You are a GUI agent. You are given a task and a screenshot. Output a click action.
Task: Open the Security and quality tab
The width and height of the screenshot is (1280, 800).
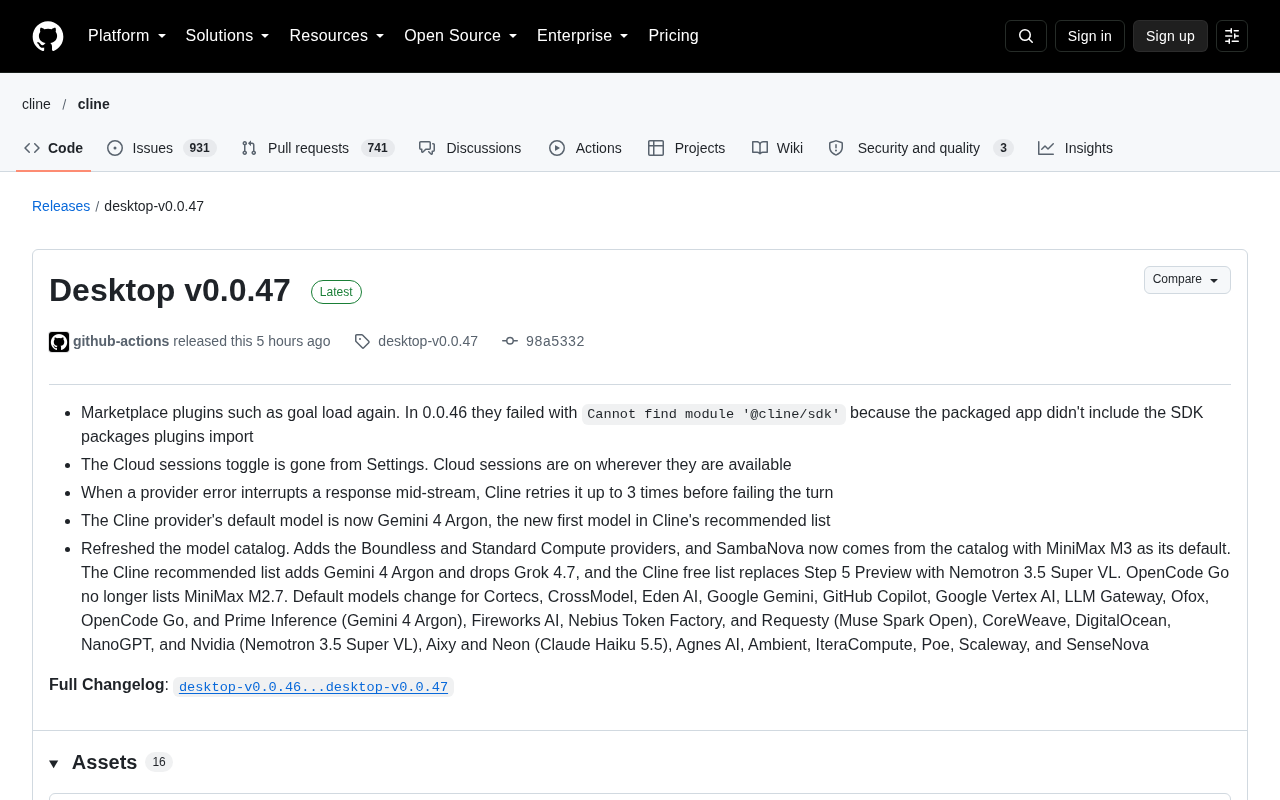coord(920,148)
